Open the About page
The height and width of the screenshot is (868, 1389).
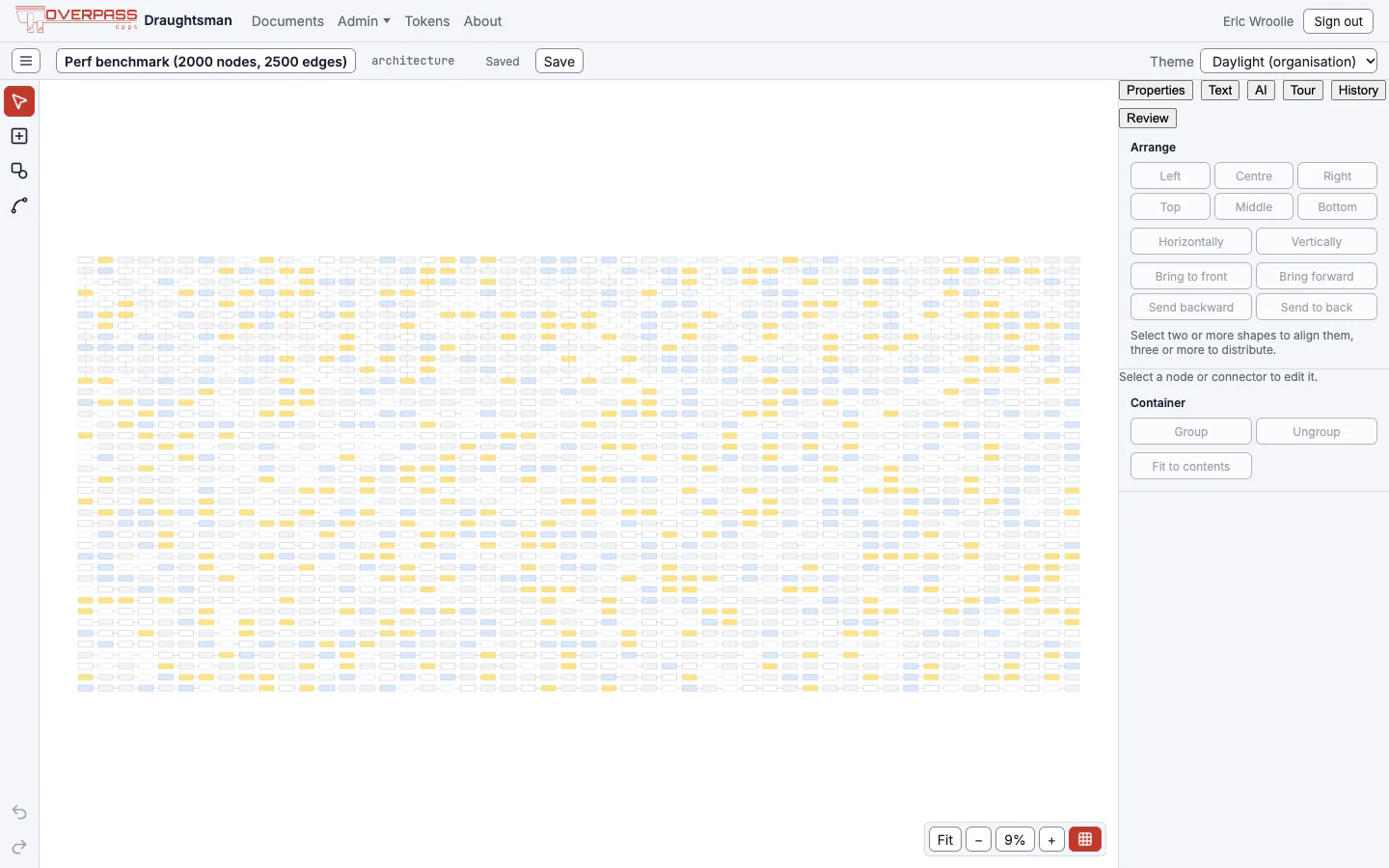pos(482,20)
